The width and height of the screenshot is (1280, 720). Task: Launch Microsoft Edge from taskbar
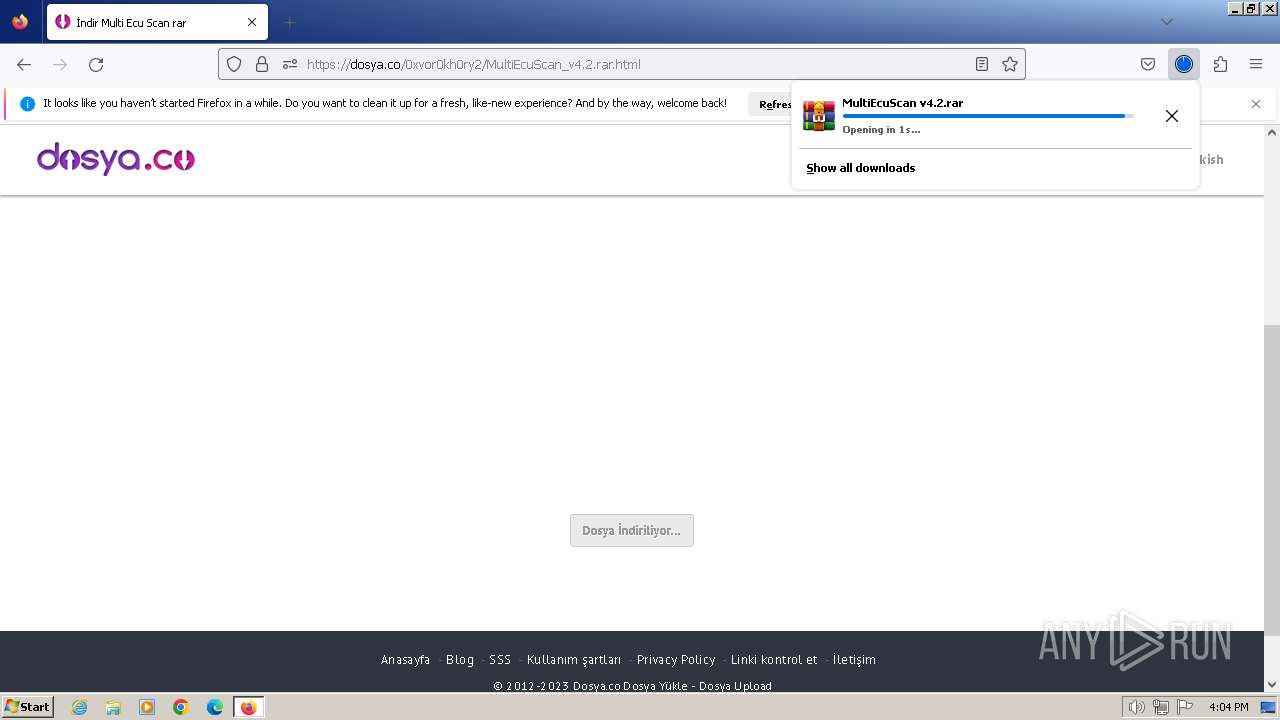(215, 707)
